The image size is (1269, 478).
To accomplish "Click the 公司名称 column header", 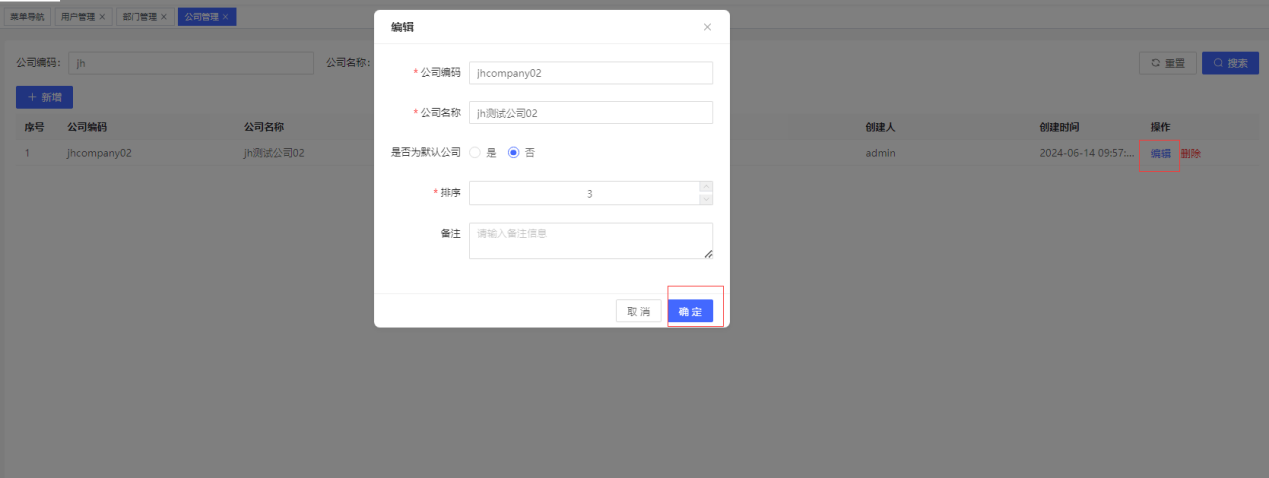I will 264,127.
